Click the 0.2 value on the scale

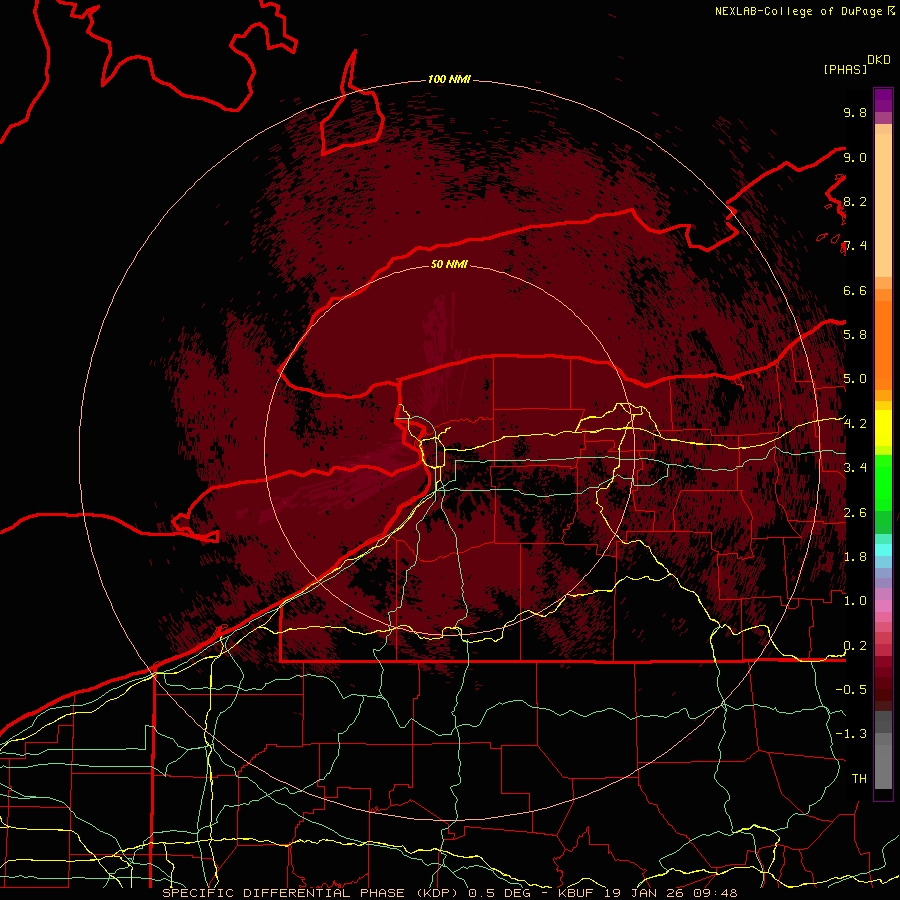[x=855, y=646]
